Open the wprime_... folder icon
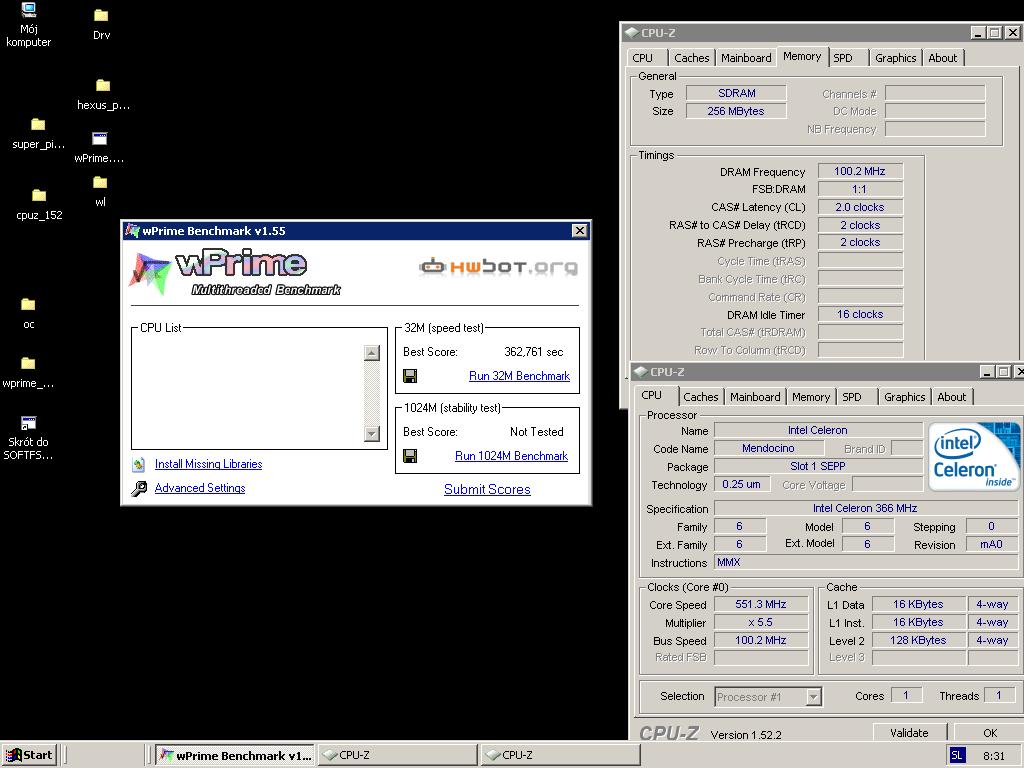This screenshot has height=768, width=1024. [28, 363]
